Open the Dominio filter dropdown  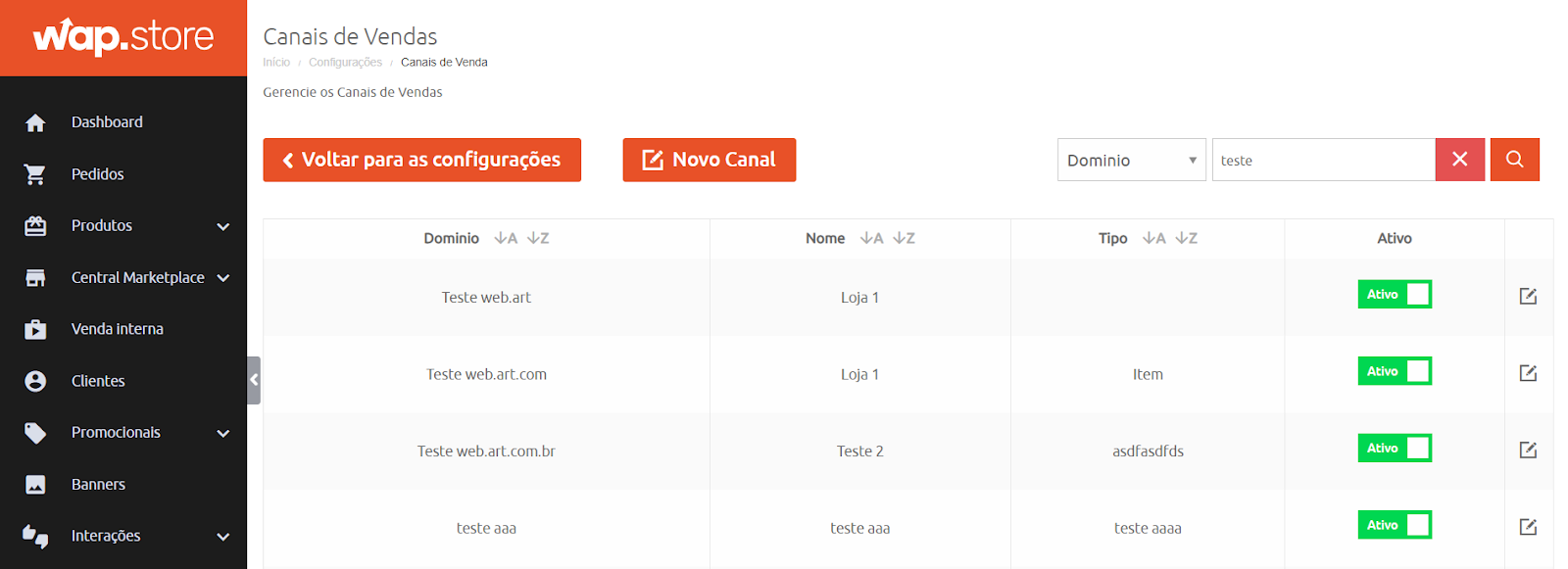[x=1132, y=160]
